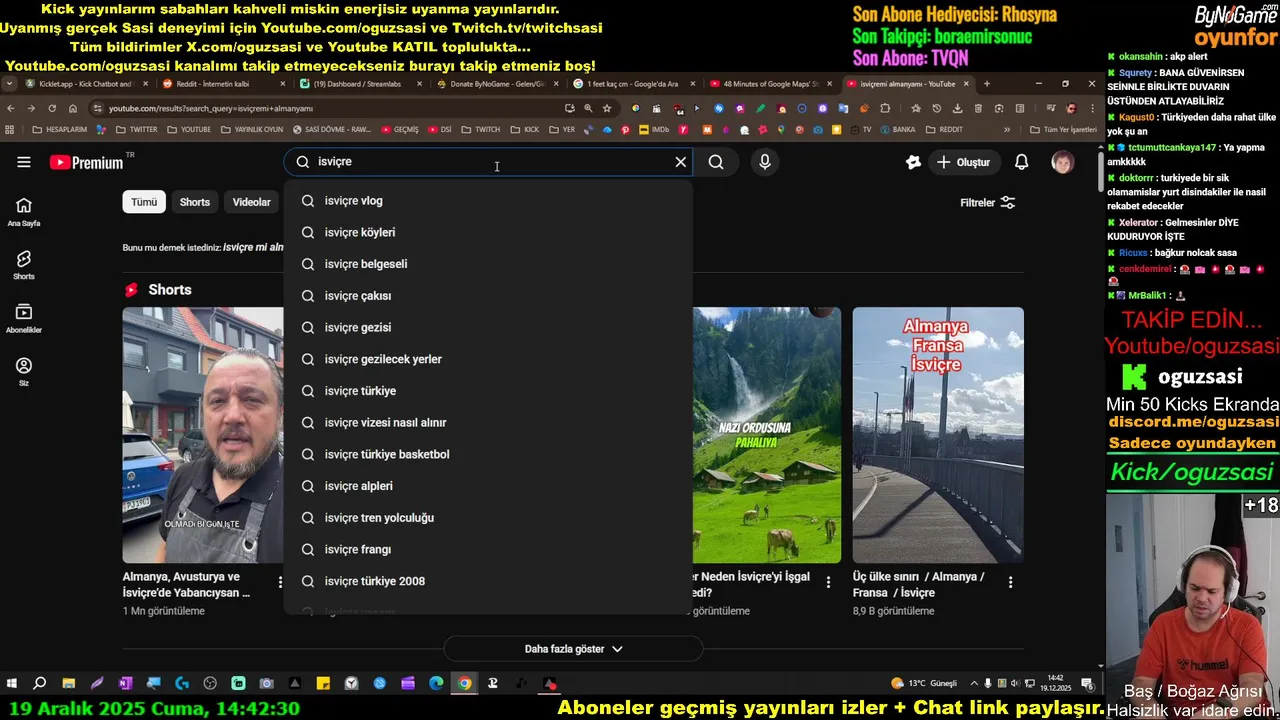Open the TWITTER bookmarks folder

(x=136, y=129)
